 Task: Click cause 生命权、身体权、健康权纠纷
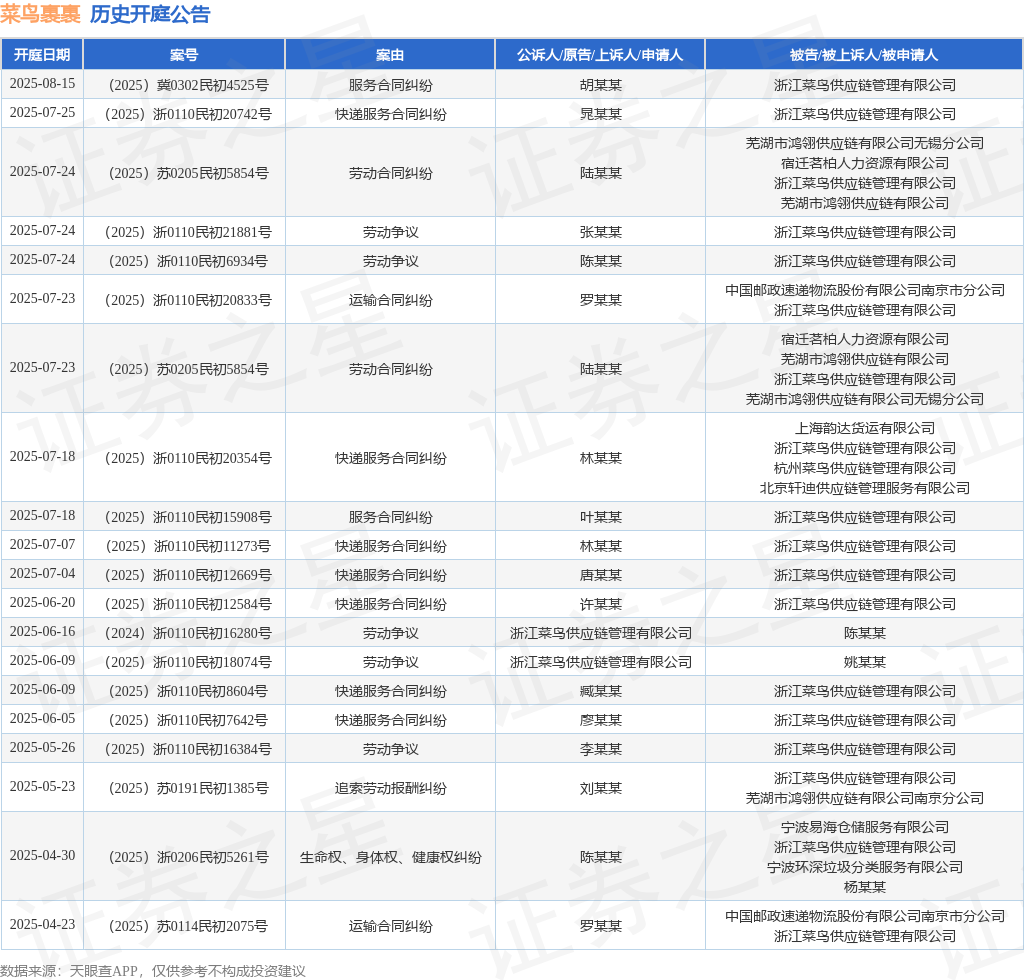(x=391, y=857)
